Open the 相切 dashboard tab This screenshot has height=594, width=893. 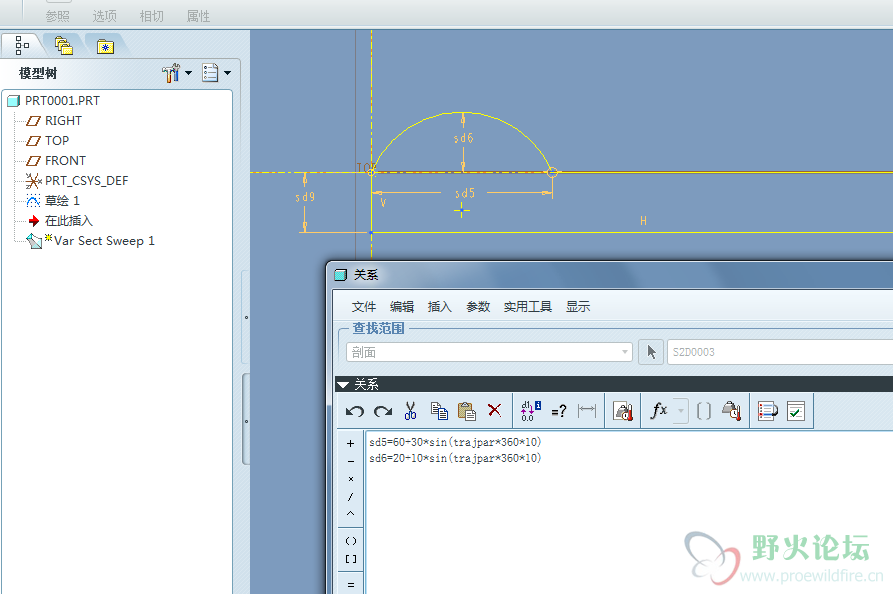click(x=151, y=16)
